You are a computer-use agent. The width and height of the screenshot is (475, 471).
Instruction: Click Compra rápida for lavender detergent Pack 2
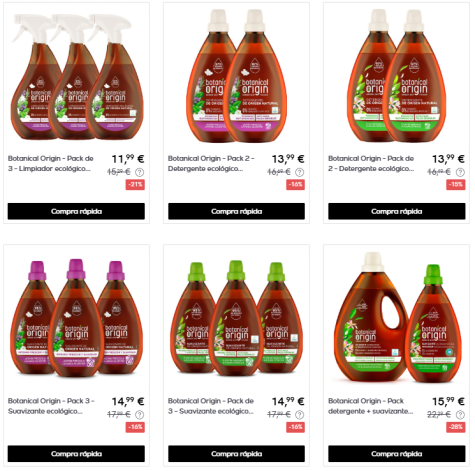[236, 211]
